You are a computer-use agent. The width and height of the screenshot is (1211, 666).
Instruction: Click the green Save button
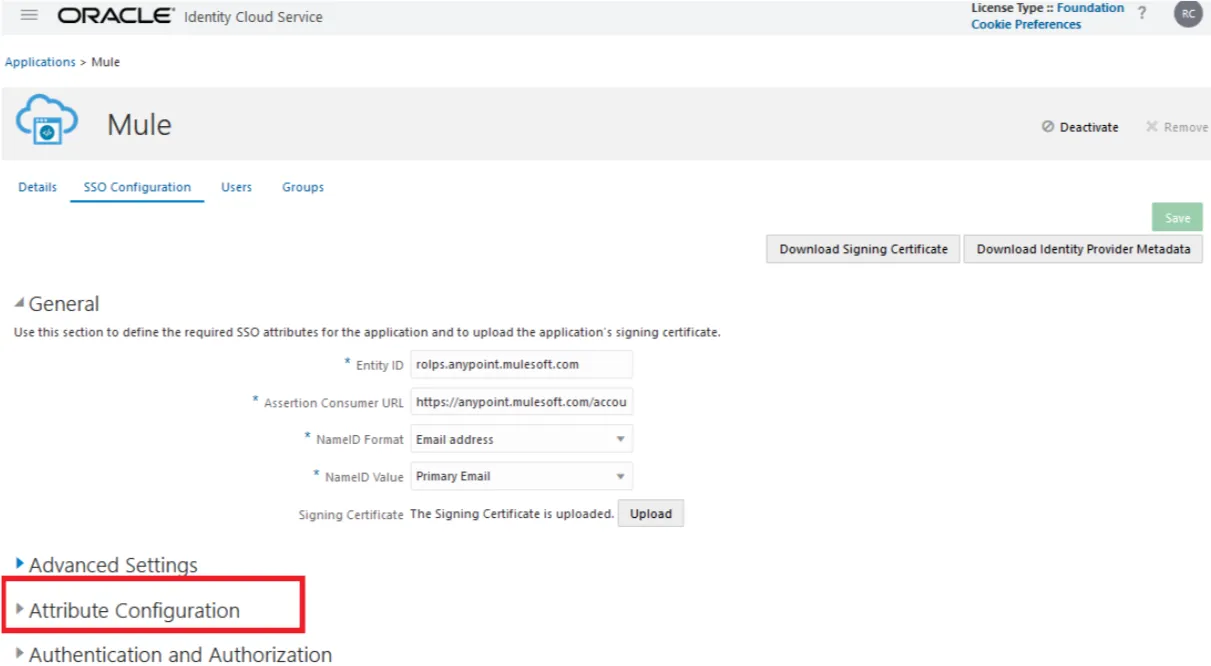pyautogui.click(x=1177, y=217)
